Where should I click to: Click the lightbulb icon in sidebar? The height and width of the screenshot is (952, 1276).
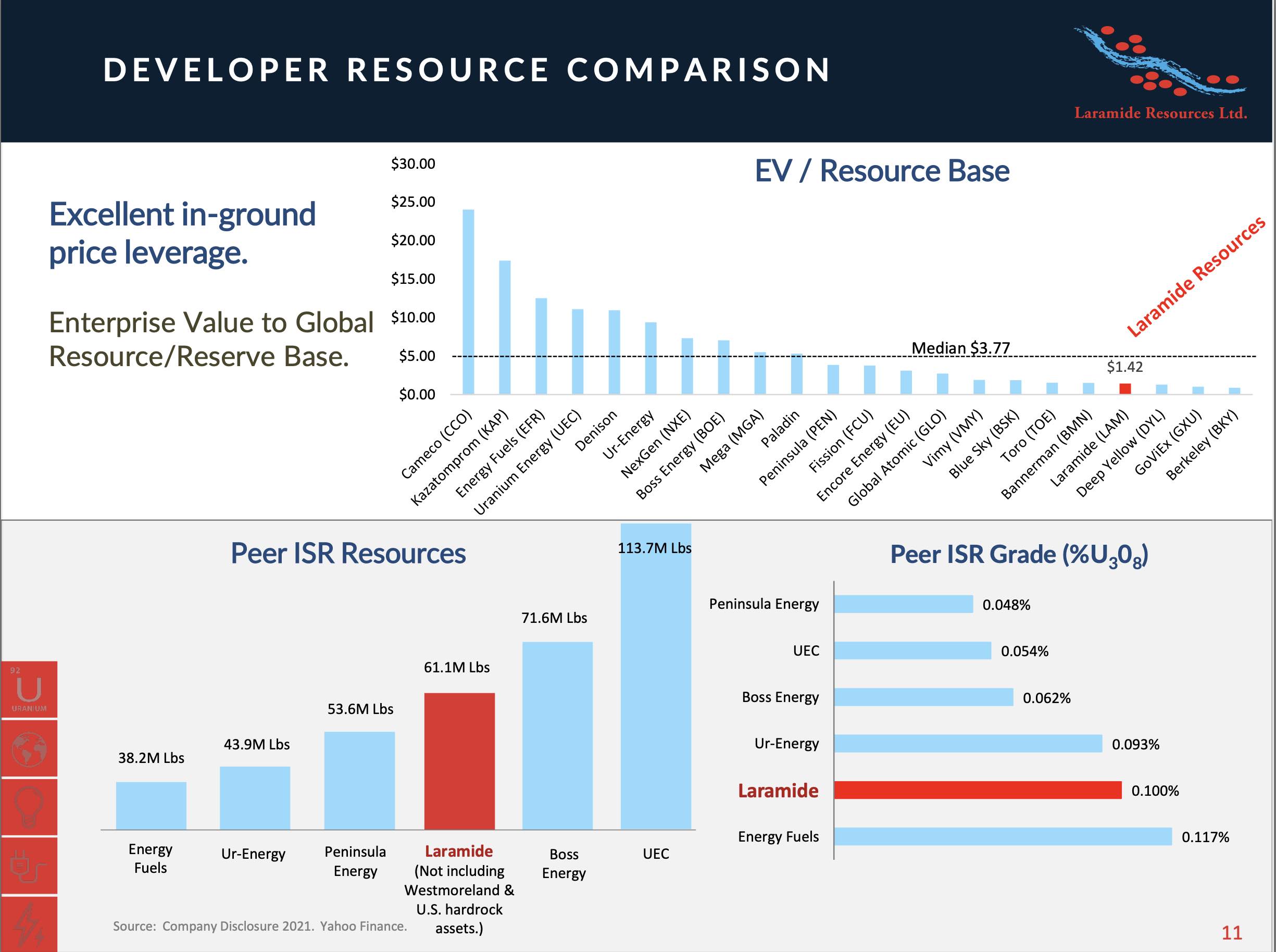(x=28, y=807)
